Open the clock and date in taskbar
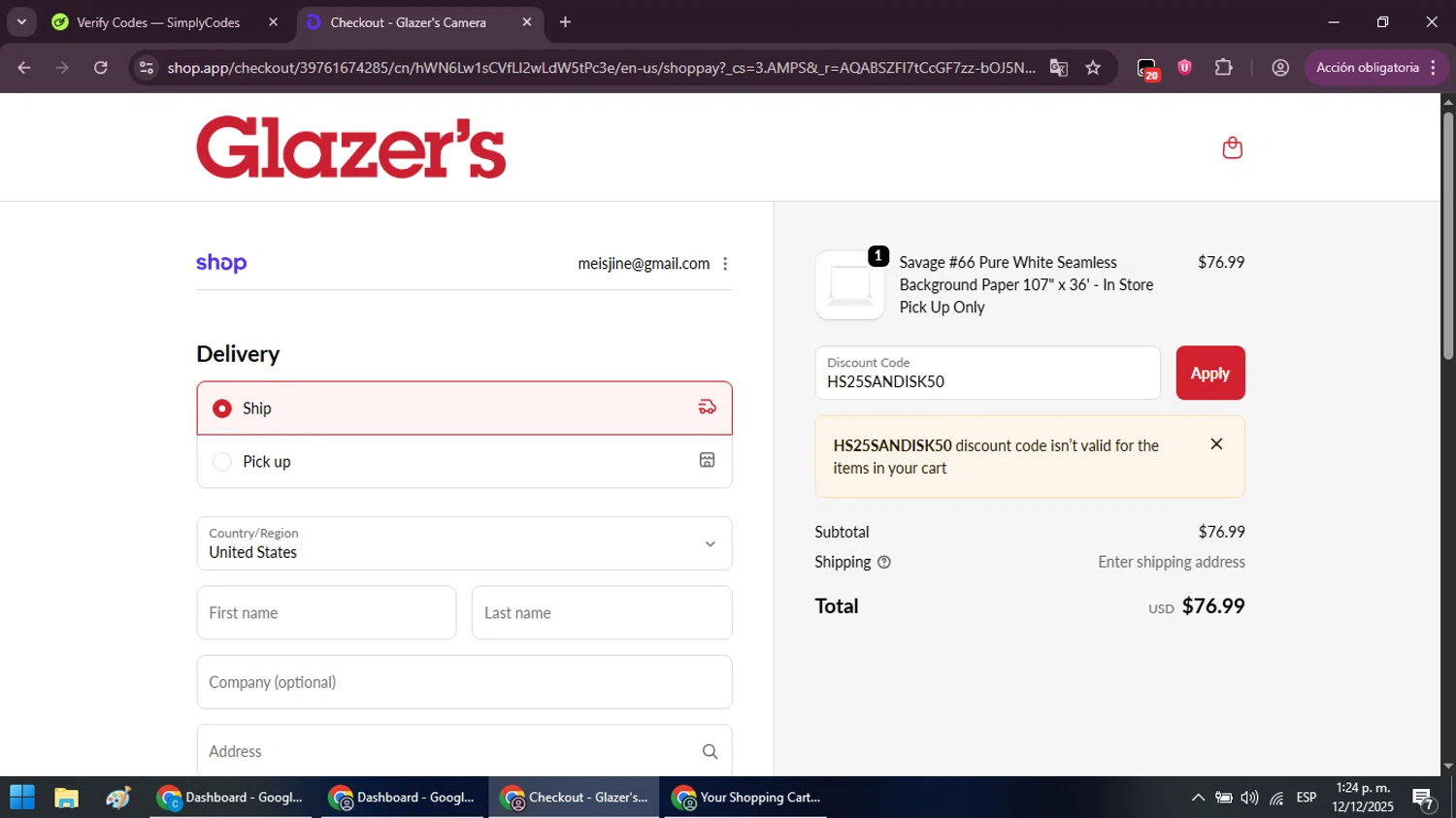1456x818 pixels. click(x=1363, y=798)
